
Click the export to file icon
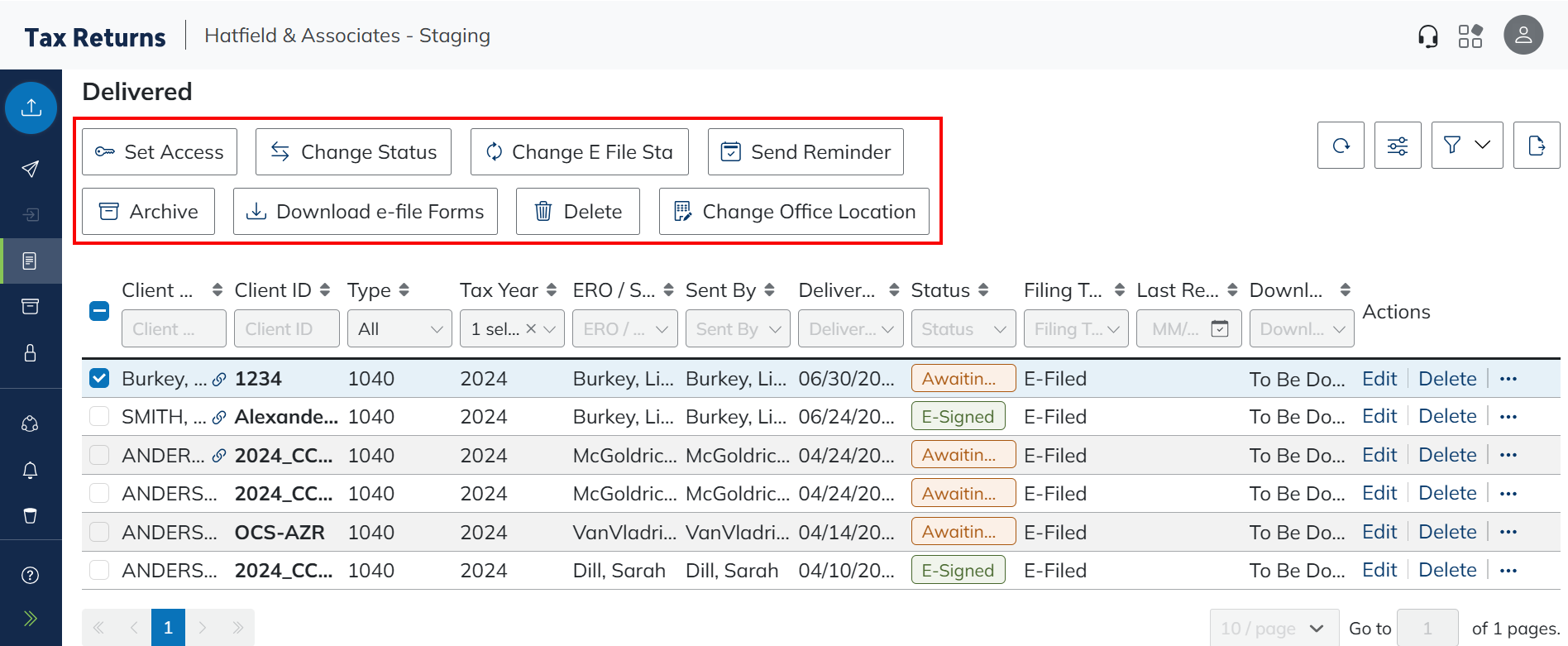(1537, 146)
